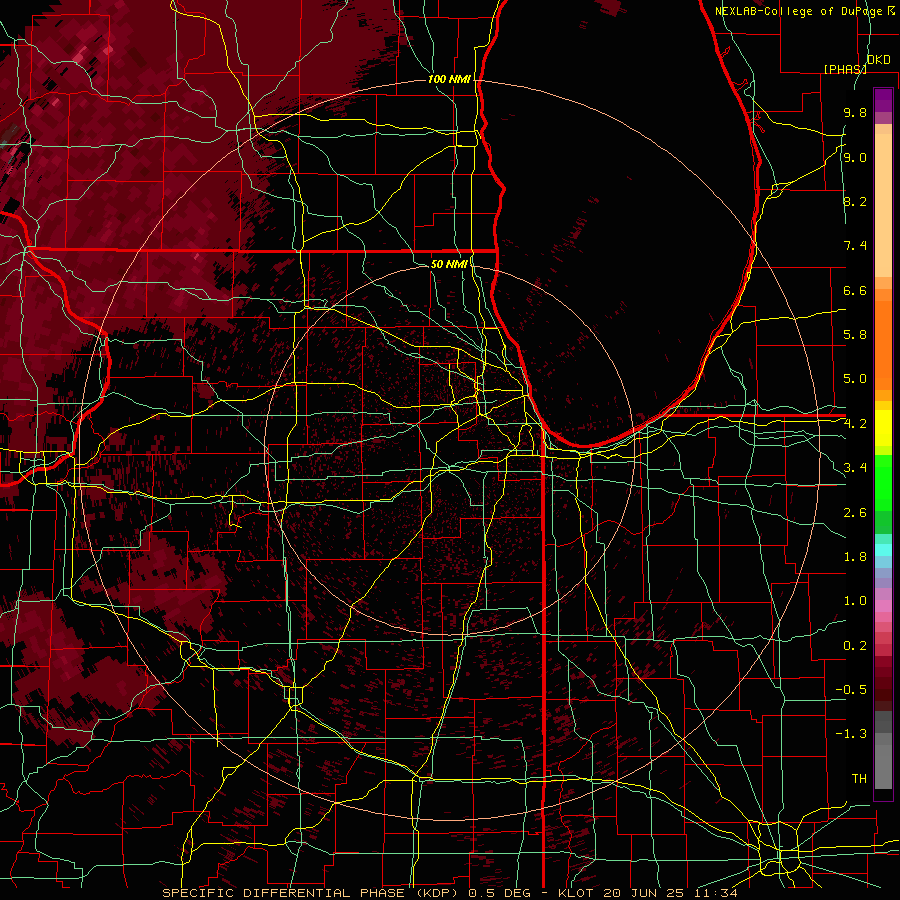Image resolution: width=900 pixels, height=900 pixels.
Task: Click the 6.6 scale value
Action: 855,290
